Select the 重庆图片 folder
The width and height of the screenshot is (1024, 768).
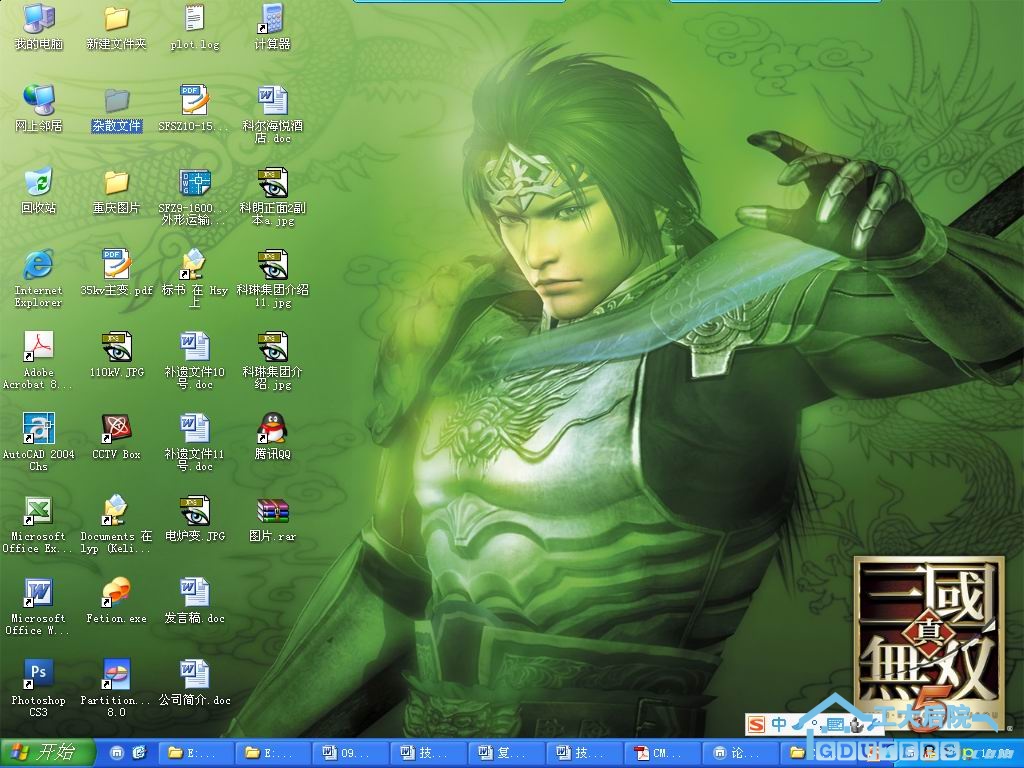(x=117, y=183)
